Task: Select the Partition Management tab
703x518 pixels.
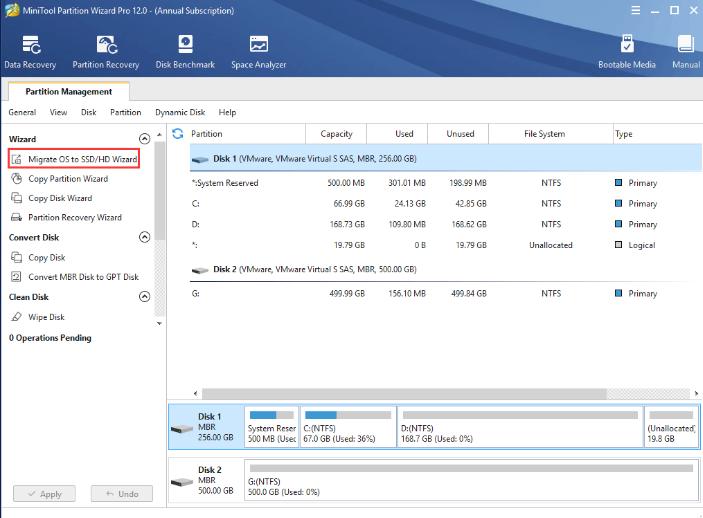Action: click(x=69, y=92)
